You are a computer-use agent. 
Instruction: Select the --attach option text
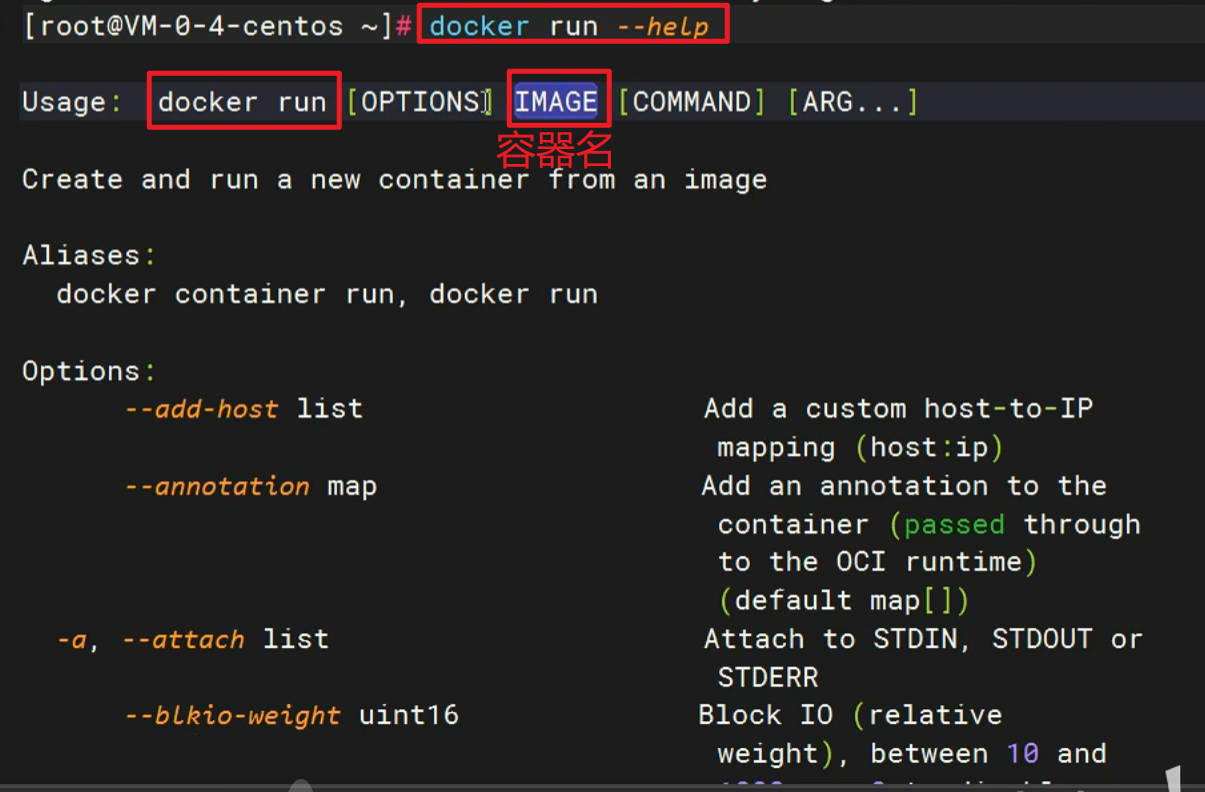pos(183,639)
